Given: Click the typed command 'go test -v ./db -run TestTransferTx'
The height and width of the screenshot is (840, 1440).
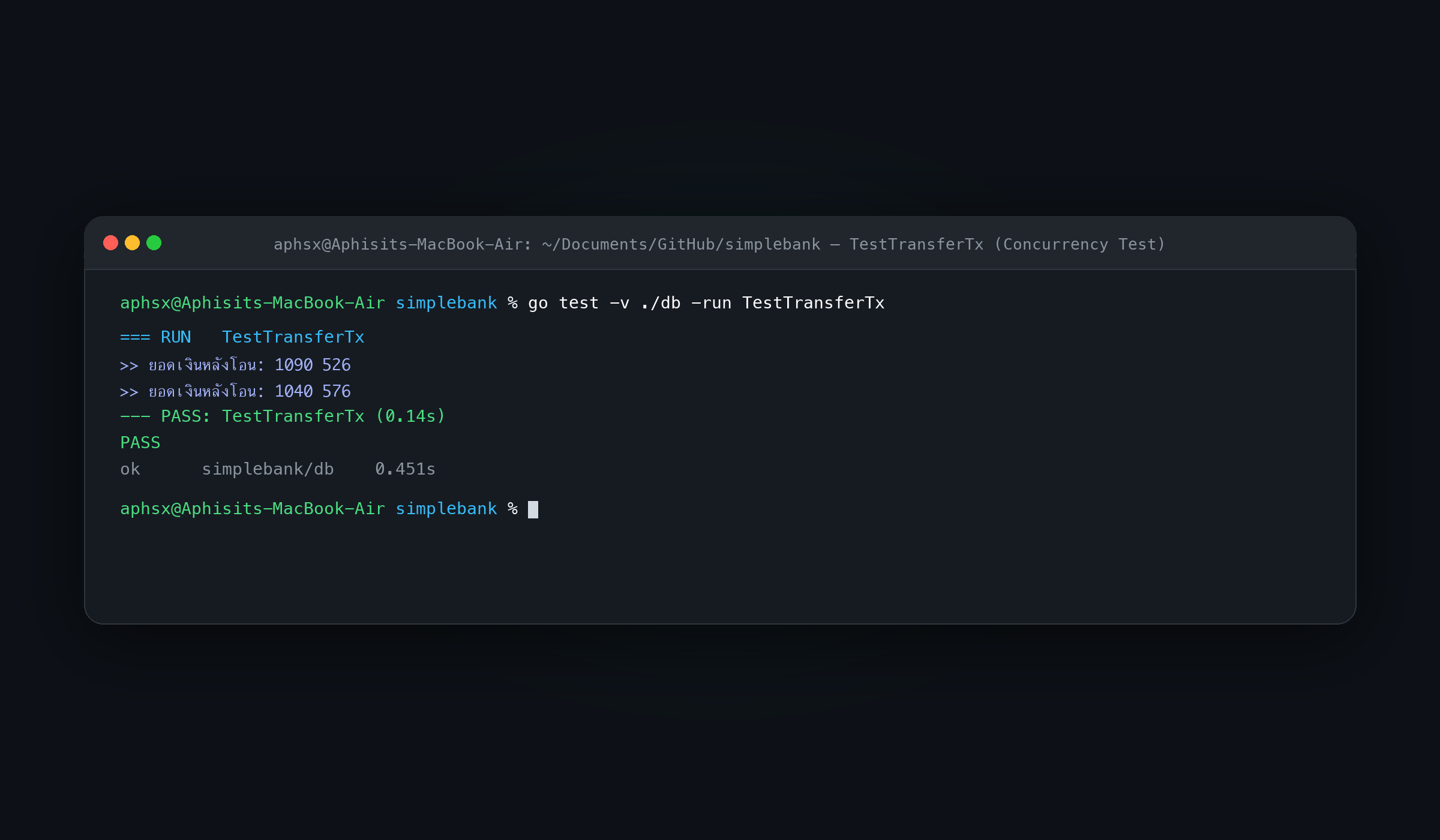Looking at the screenshot, I should coord(706,303).
